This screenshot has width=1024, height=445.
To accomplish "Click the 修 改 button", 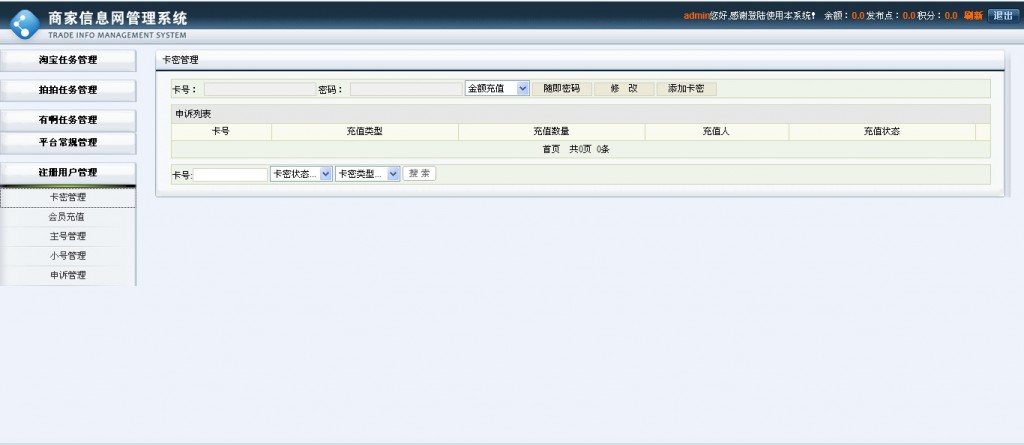I will tap(624, 89).
